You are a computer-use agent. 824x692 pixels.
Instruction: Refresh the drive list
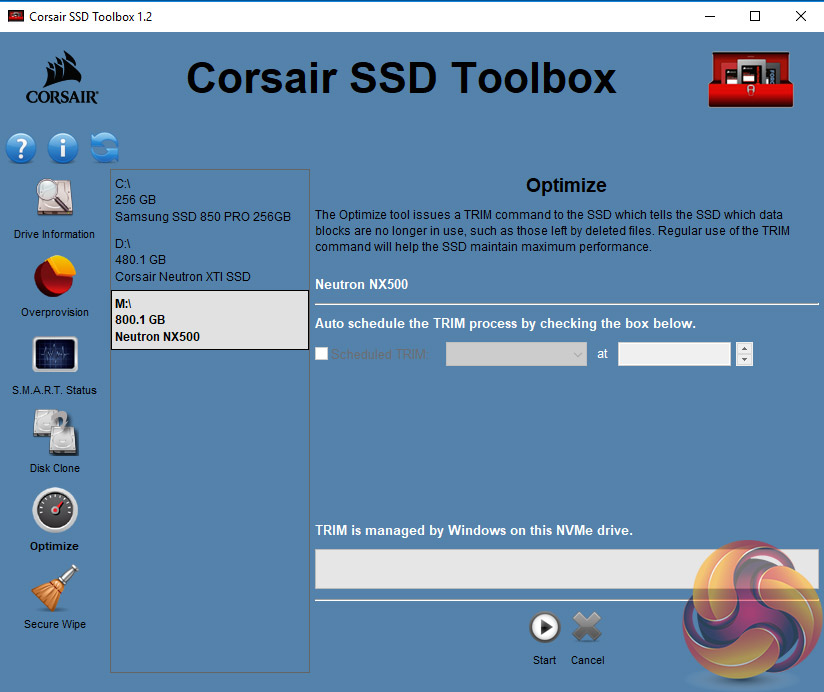[104, 148]
